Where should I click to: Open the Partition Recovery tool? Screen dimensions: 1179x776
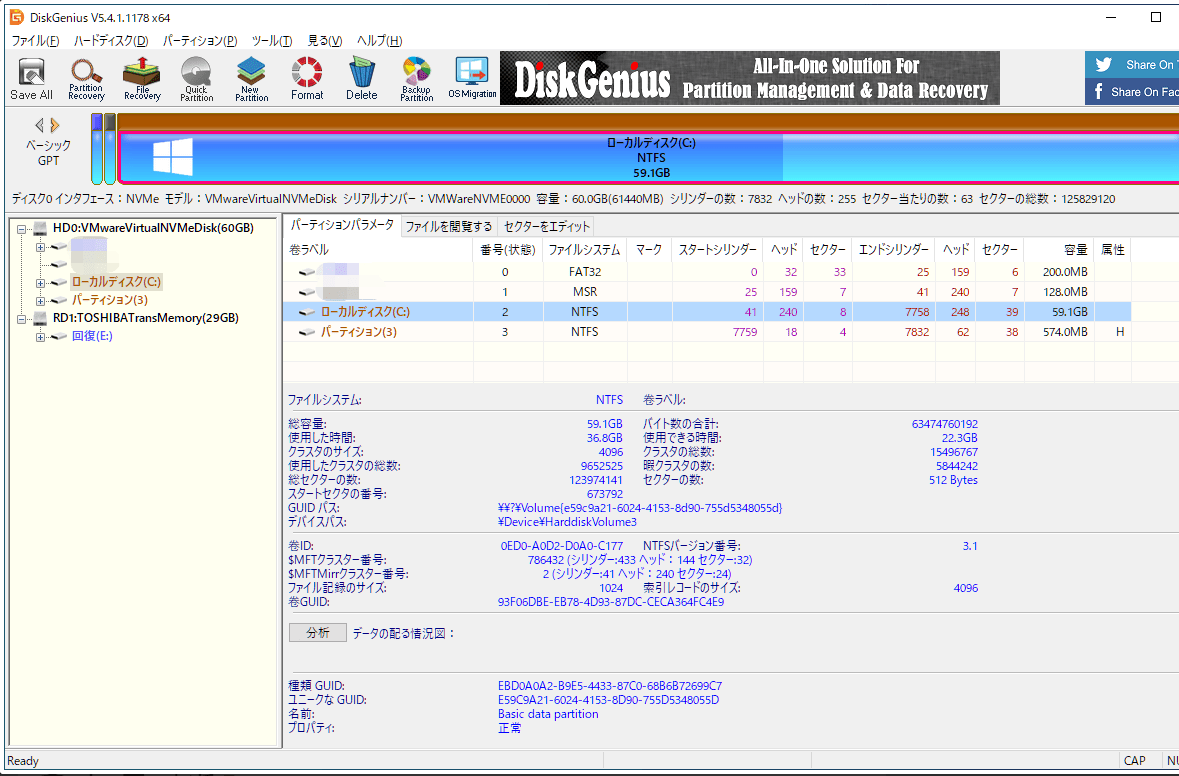pos(86,78)
